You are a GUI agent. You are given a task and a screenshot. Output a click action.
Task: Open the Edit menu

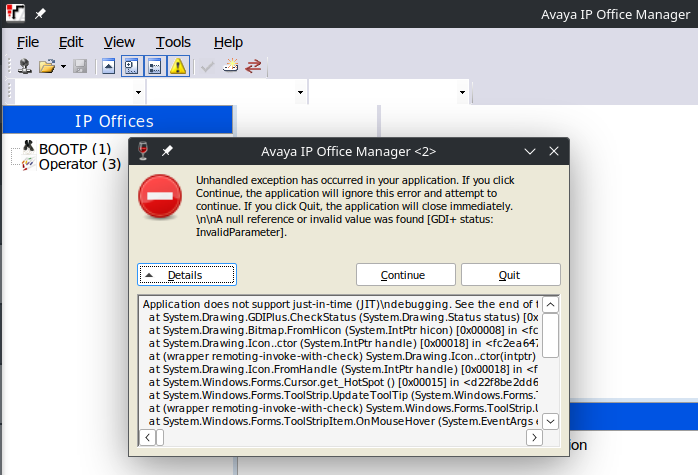71,42
